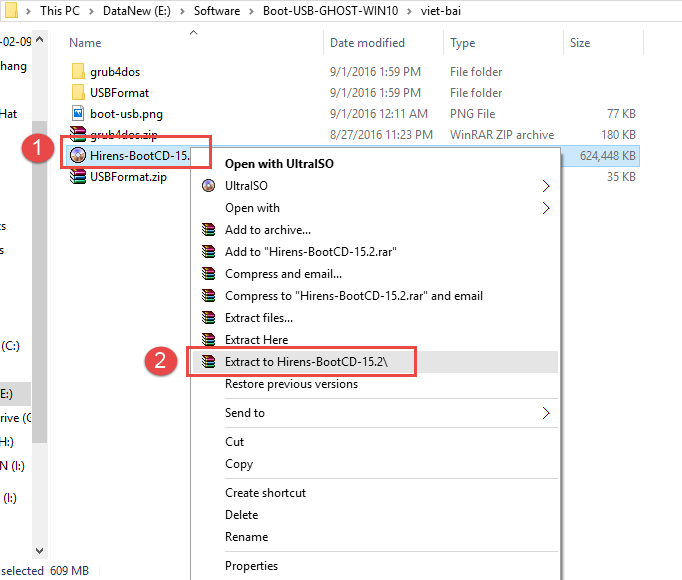Click WinRAR icon beside Extract files
The height and width of the screenshot is (580, 682).
point(208,318)
